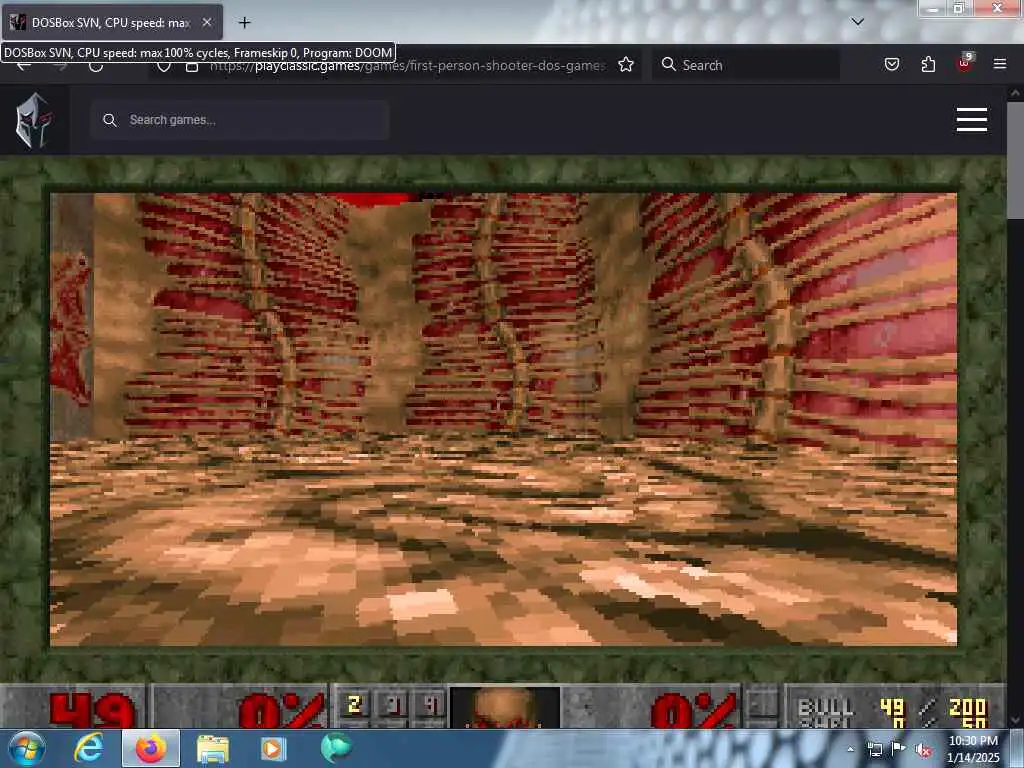Open Windows Explorer folder from taskbar
1024x768 pixels.
(213, 749)
